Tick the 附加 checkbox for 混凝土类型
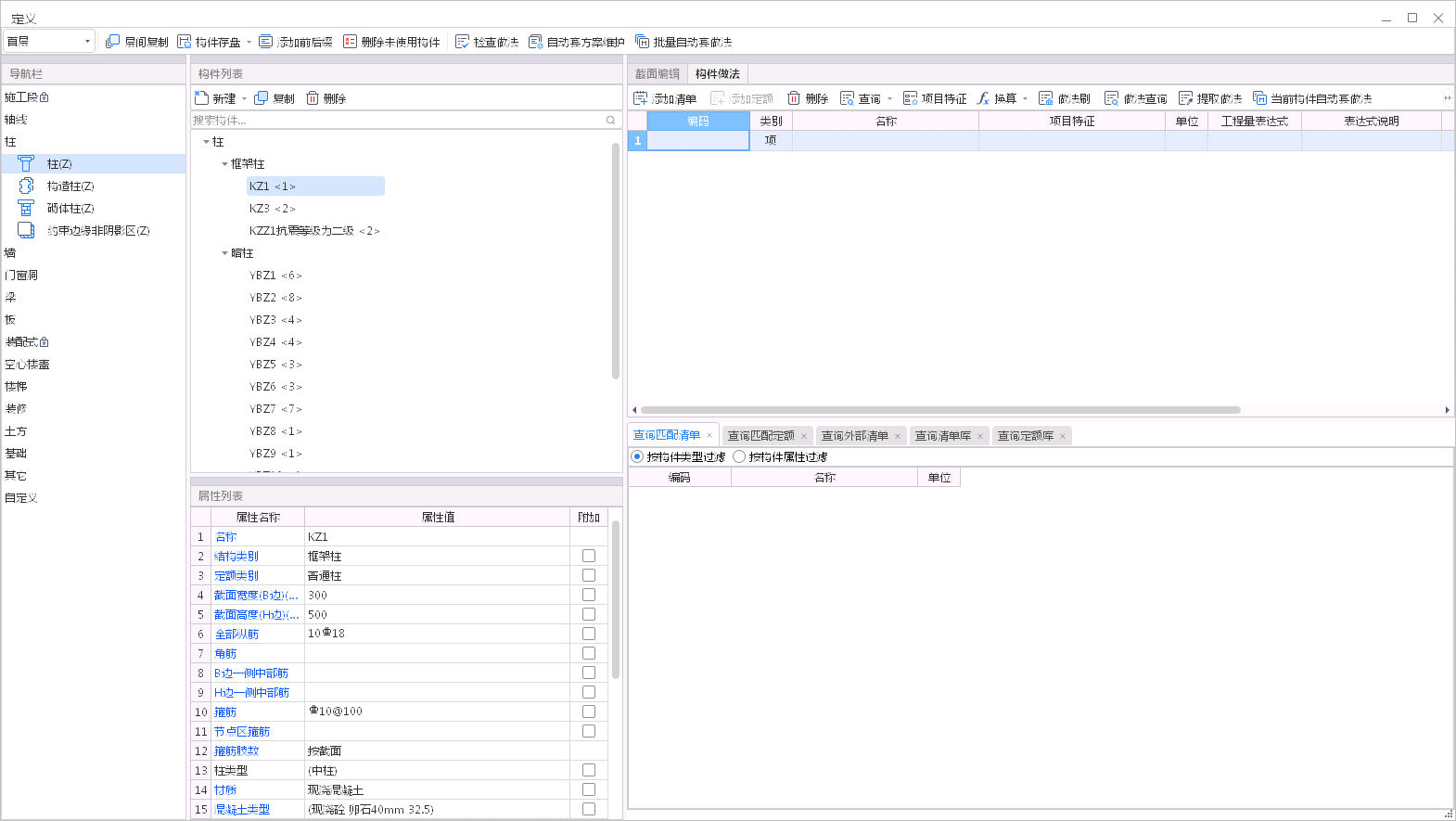Screen dimensions: 1456x821 (x=589, y=809)
